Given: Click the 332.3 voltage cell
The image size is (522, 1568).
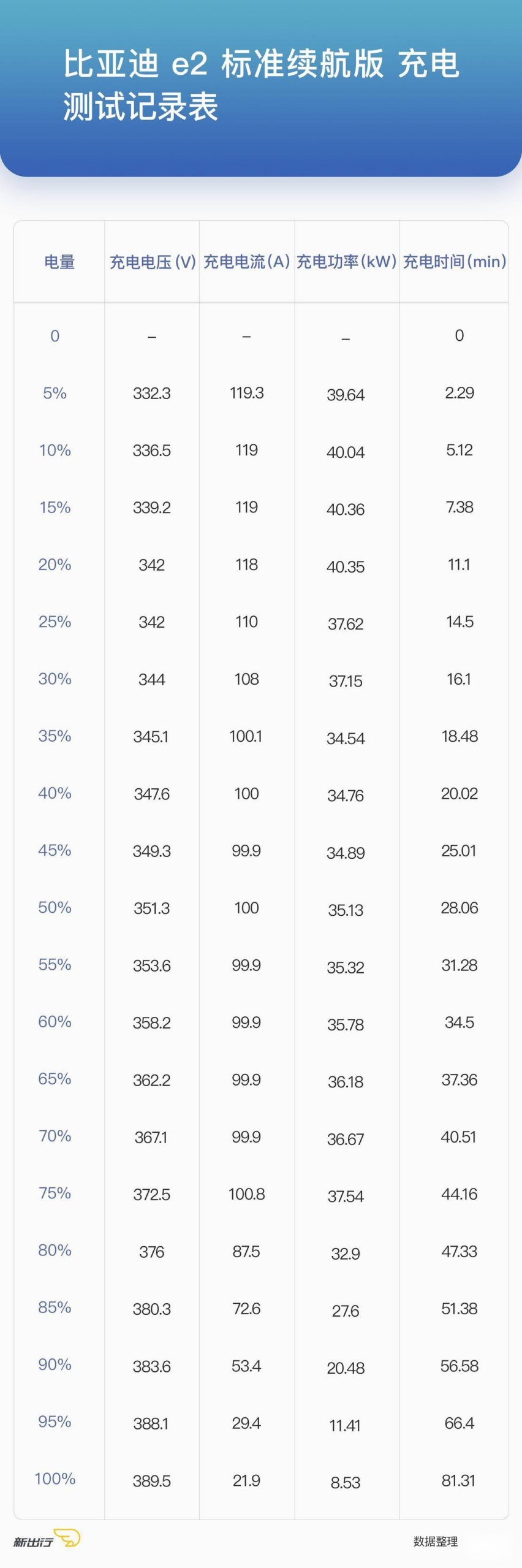Looking at the screenshot, I should pos(152,394).
